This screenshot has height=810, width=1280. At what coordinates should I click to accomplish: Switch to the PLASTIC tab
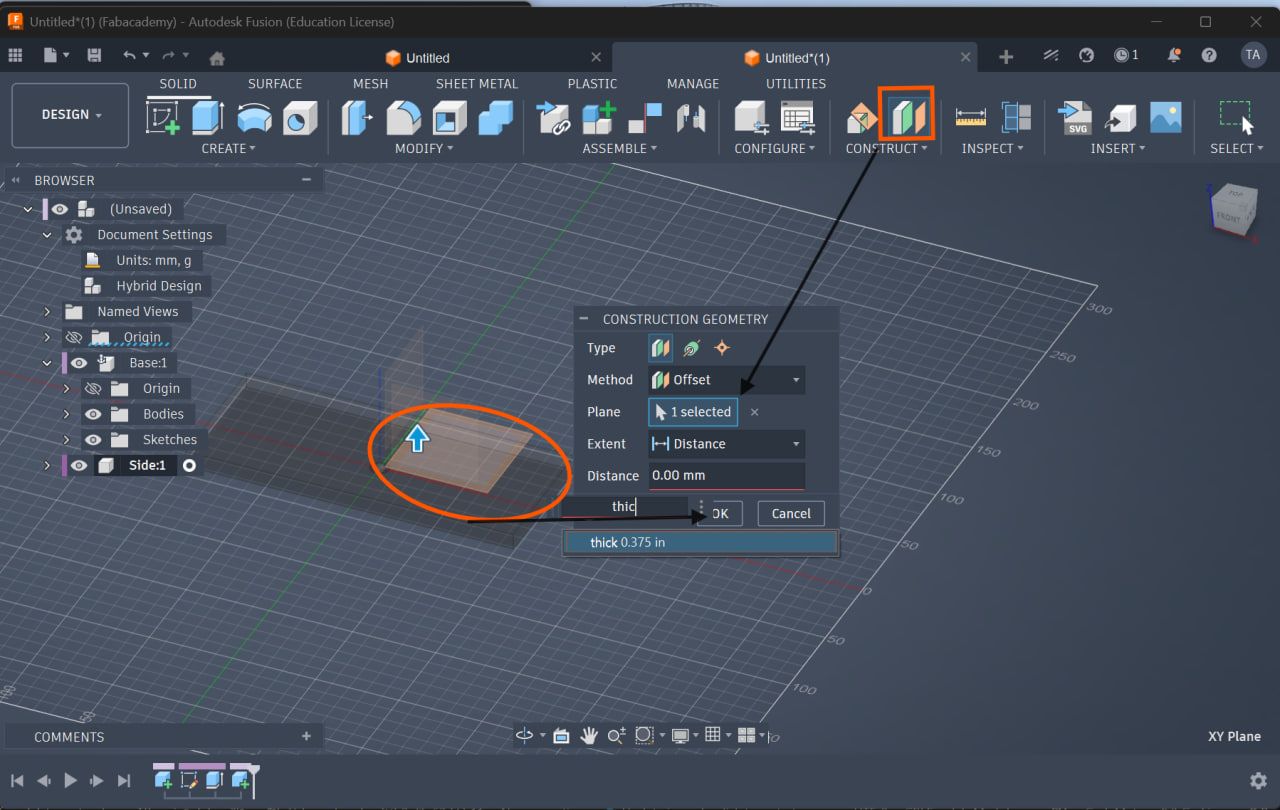coord(592,84)
